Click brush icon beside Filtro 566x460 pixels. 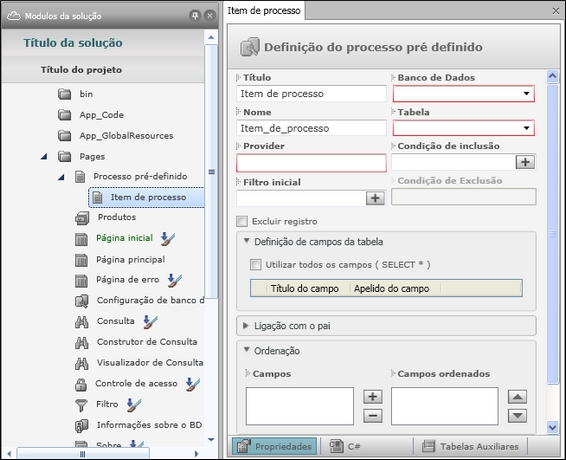pos(134,405)
